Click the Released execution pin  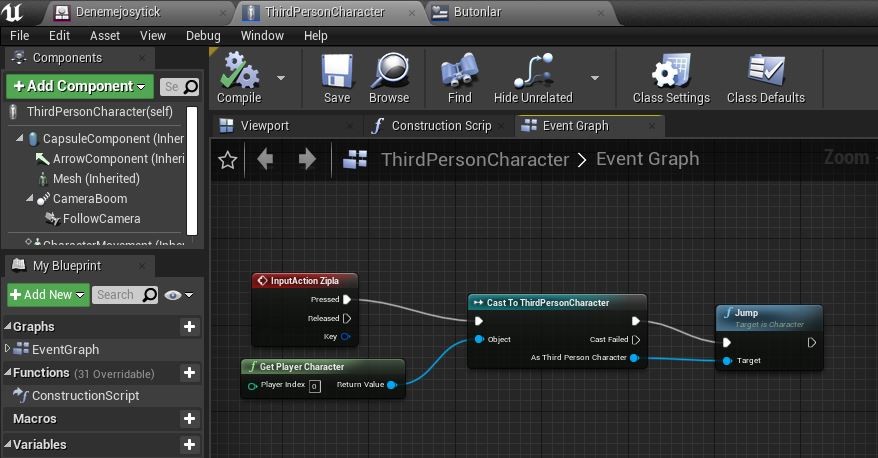tap(347, 319)
